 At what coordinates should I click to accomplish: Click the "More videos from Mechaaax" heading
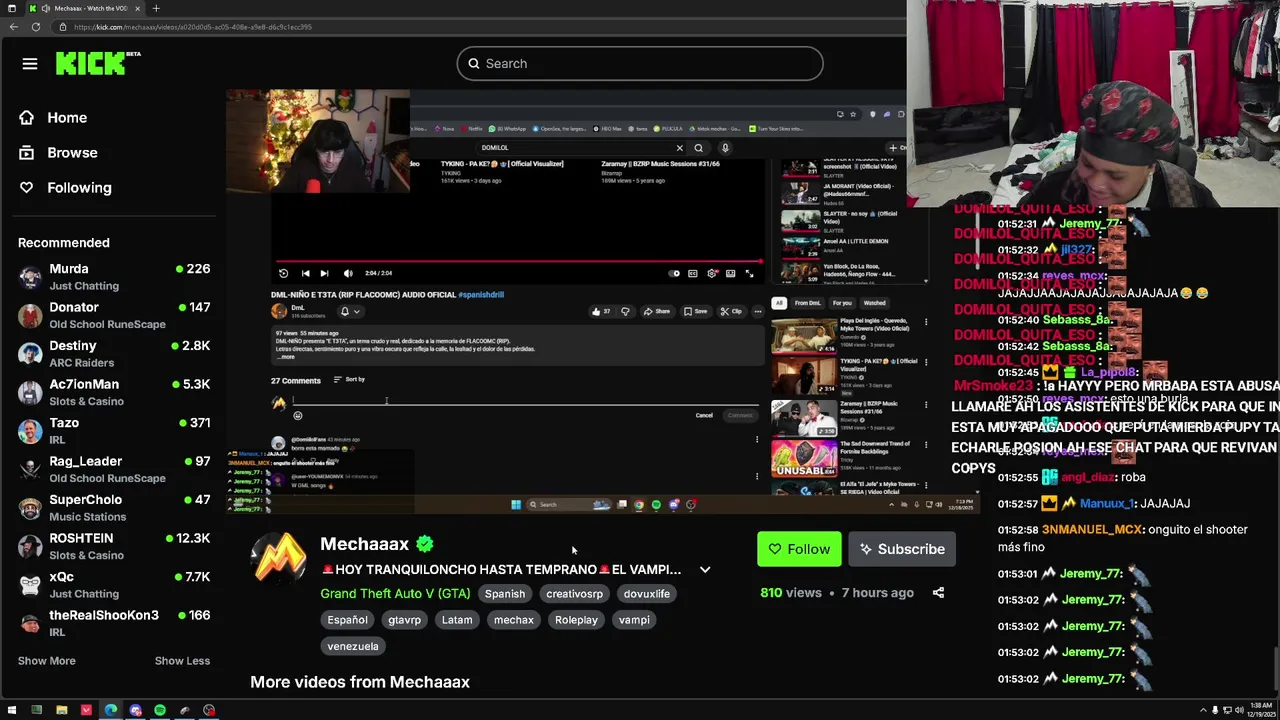360,682
